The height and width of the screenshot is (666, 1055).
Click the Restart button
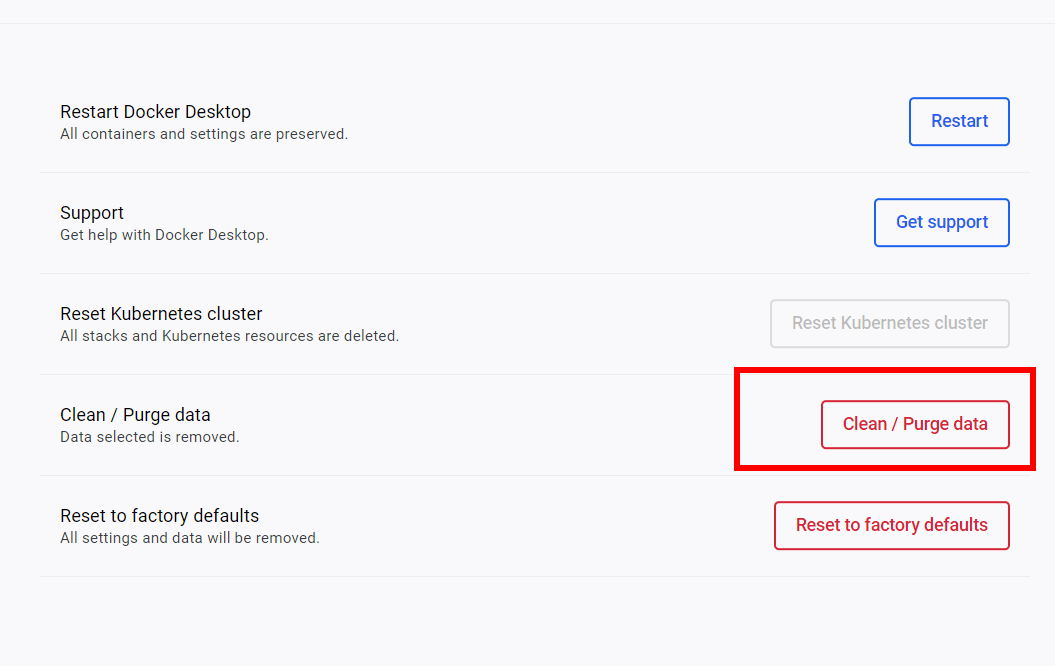pyautogui.click(x=959, y=121)
